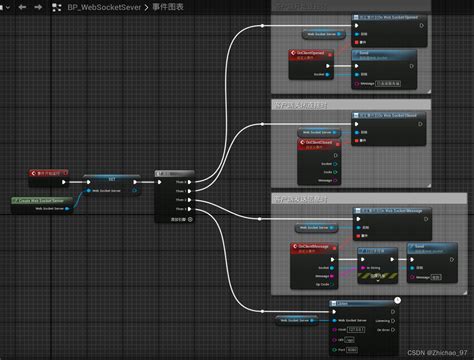Image resolution: width=474 pixels, height=360 pixels.
Task: Expand the Print String advanced options arrow
Action: pos(378,281)
